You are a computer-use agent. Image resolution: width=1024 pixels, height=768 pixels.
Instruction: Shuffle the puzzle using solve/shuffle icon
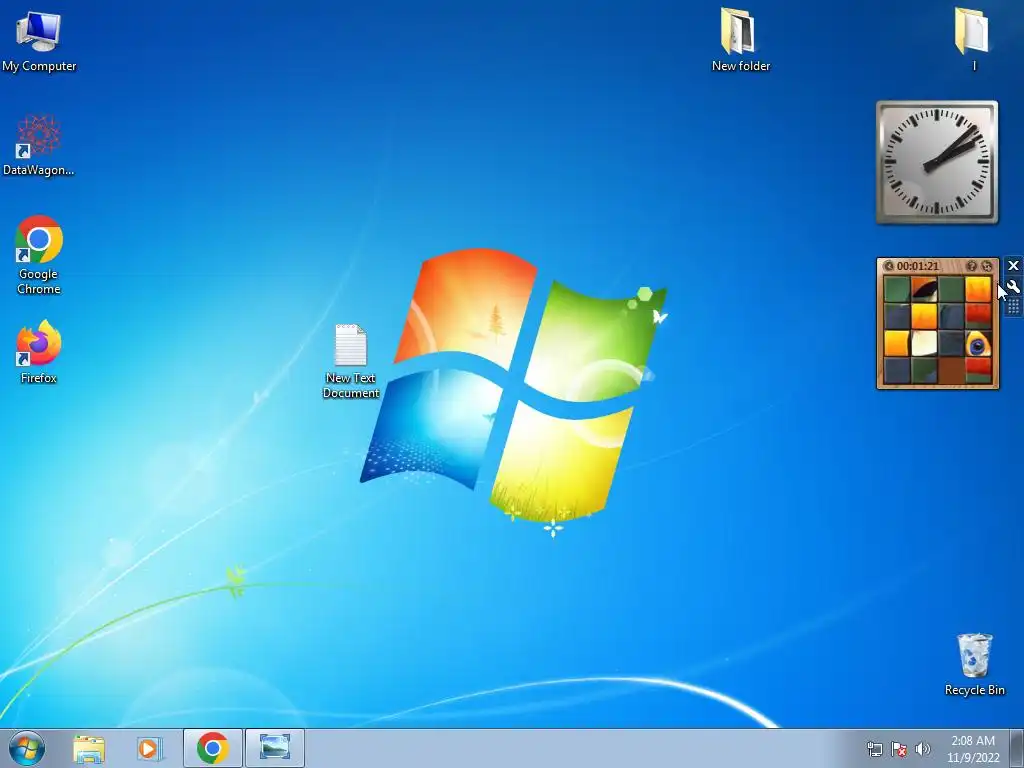(987, 266)
